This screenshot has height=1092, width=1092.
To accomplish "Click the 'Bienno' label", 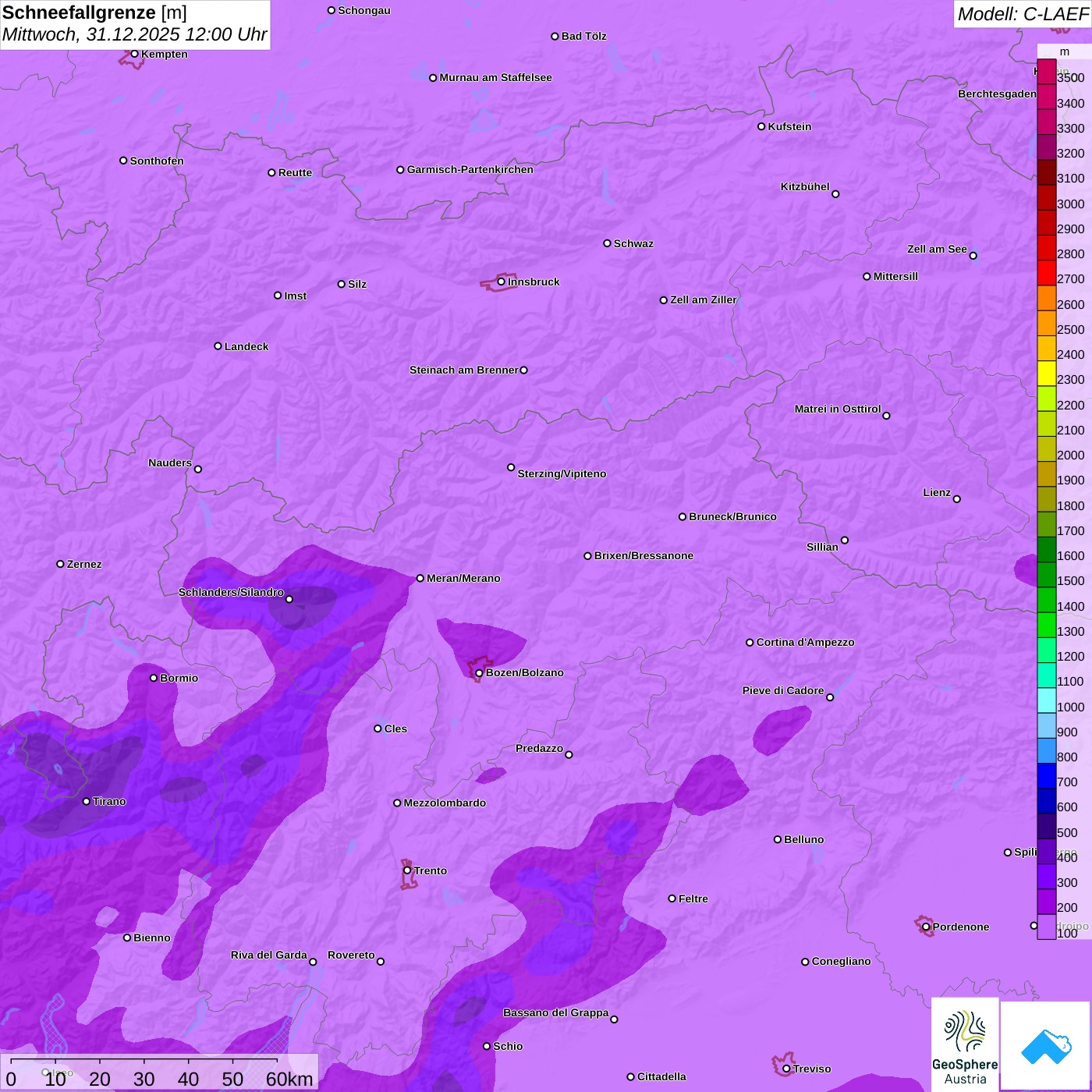I will [152, 938].
